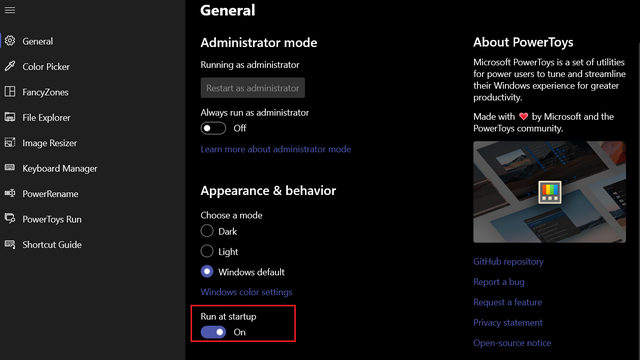Click the 'About PowerToys' heading
This screenshot has width=640, height=360.
coord(523,42)
